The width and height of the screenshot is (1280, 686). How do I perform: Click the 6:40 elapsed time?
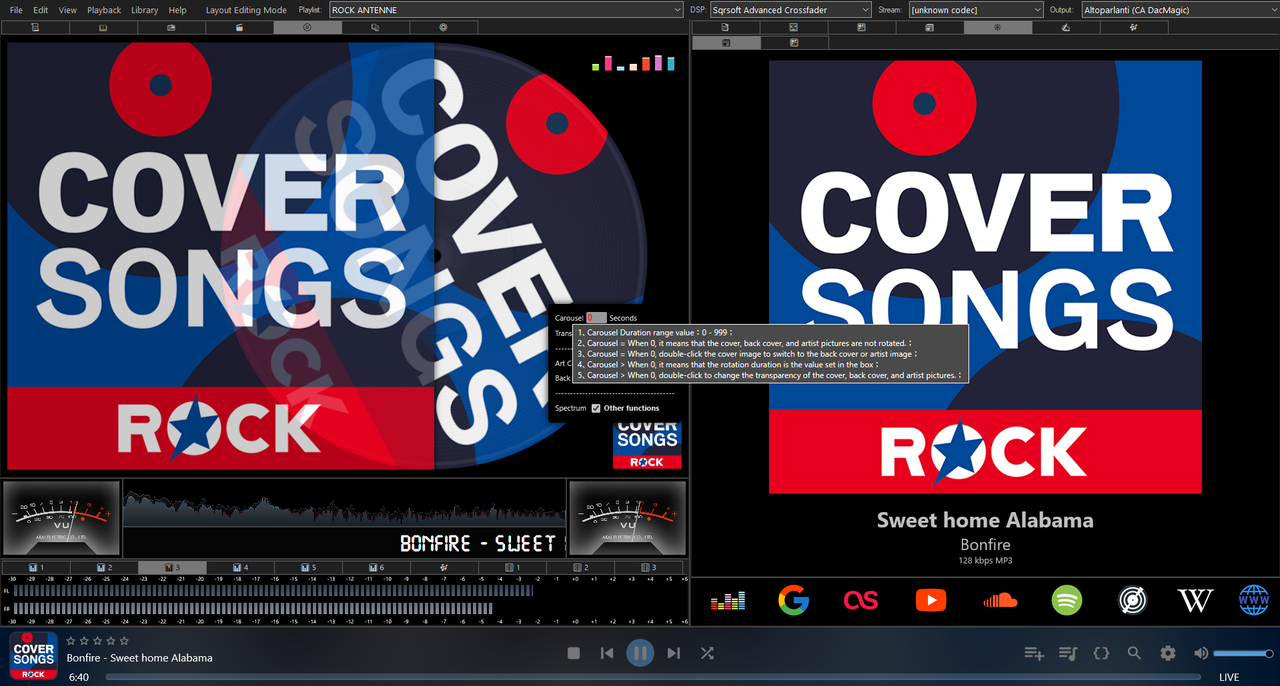79,677
